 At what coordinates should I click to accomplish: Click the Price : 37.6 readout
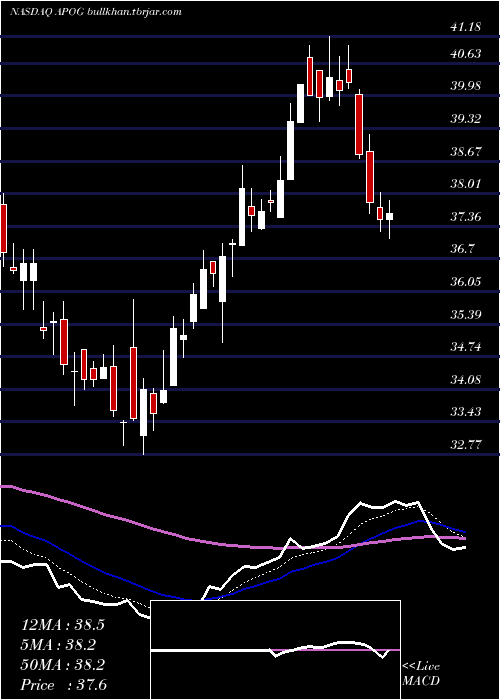(63, 685)
